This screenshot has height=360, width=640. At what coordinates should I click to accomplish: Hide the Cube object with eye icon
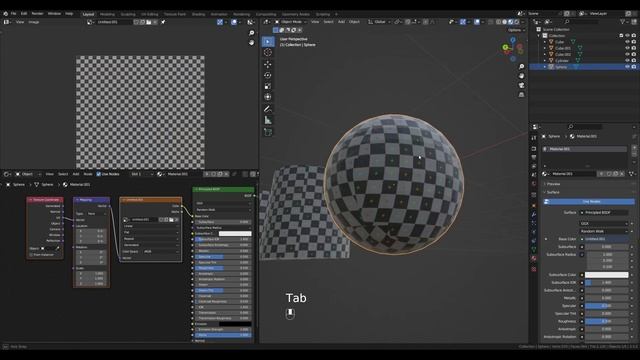627,42
